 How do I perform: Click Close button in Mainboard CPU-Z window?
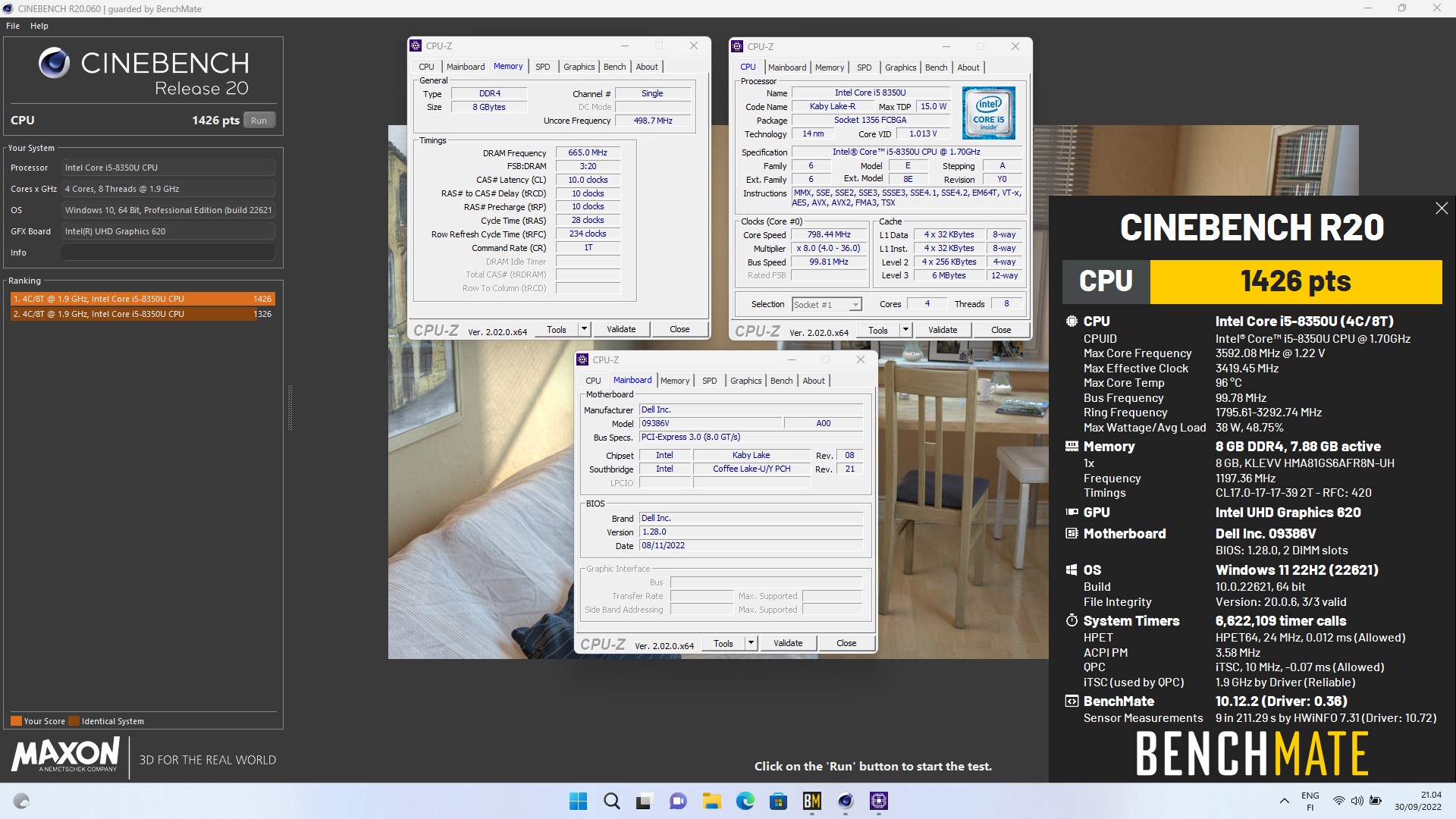[x=846, y=644]
